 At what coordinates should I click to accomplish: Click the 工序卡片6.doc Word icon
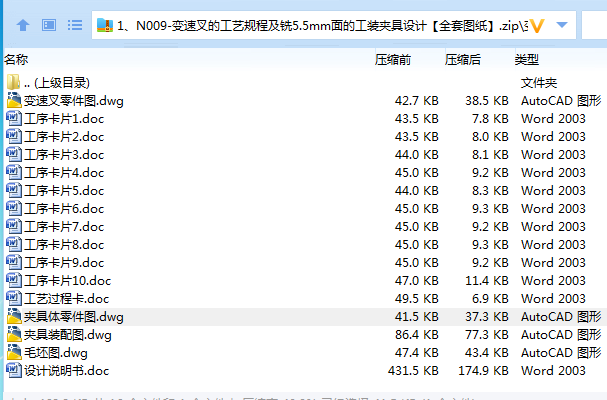coord(14,208)
